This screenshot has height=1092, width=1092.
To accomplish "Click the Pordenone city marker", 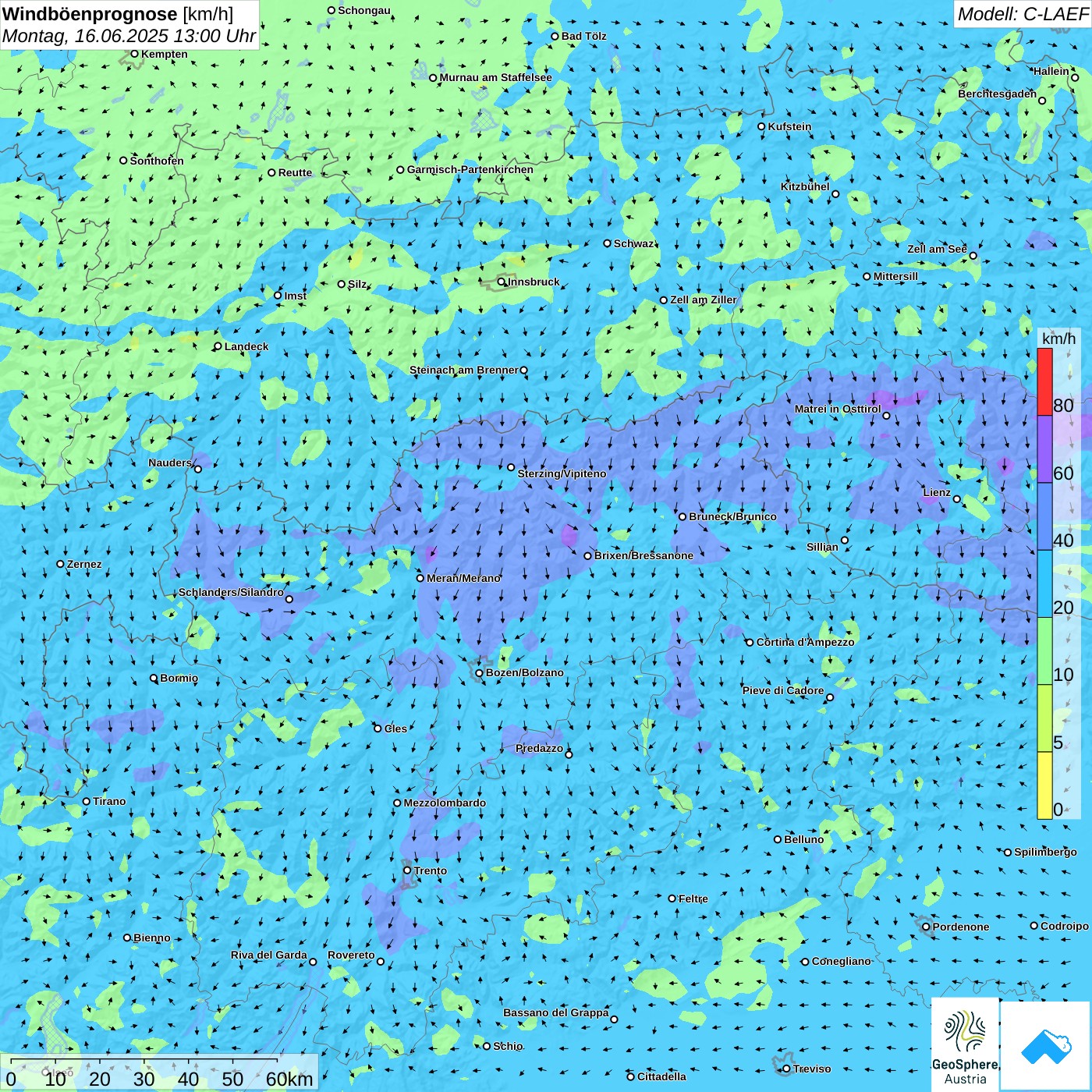I will (x=927, y=927).
